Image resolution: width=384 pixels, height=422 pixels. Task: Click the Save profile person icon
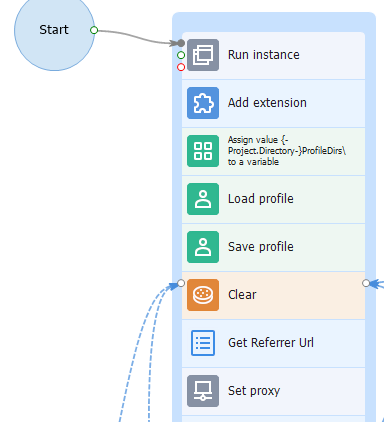tap(203, 247)
